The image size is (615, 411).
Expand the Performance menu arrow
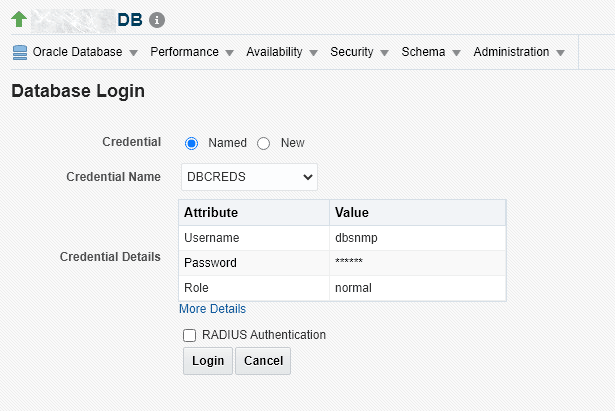(229, 53)
